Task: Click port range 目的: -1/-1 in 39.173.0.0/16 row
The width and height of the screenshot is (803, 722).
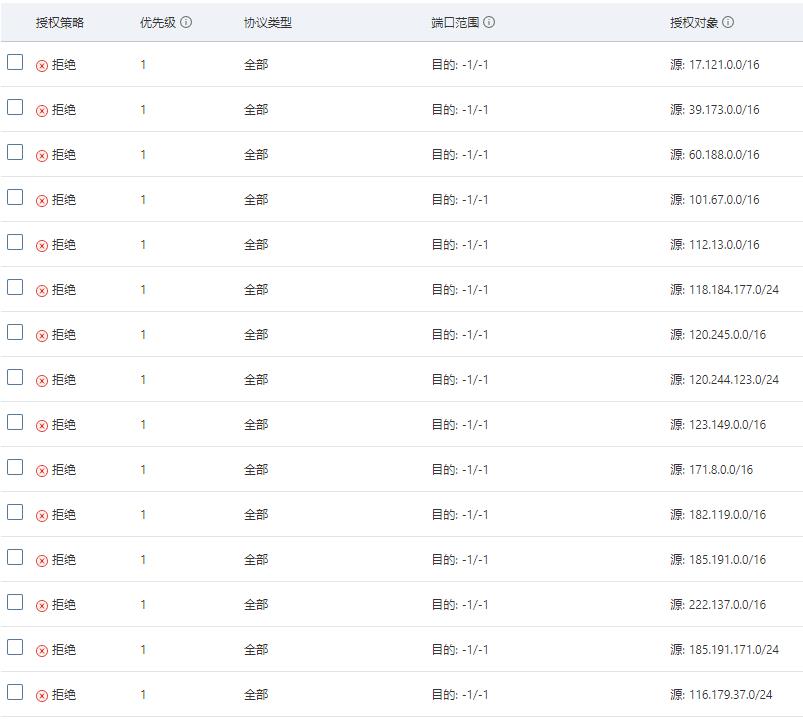Action: (460, 110)
